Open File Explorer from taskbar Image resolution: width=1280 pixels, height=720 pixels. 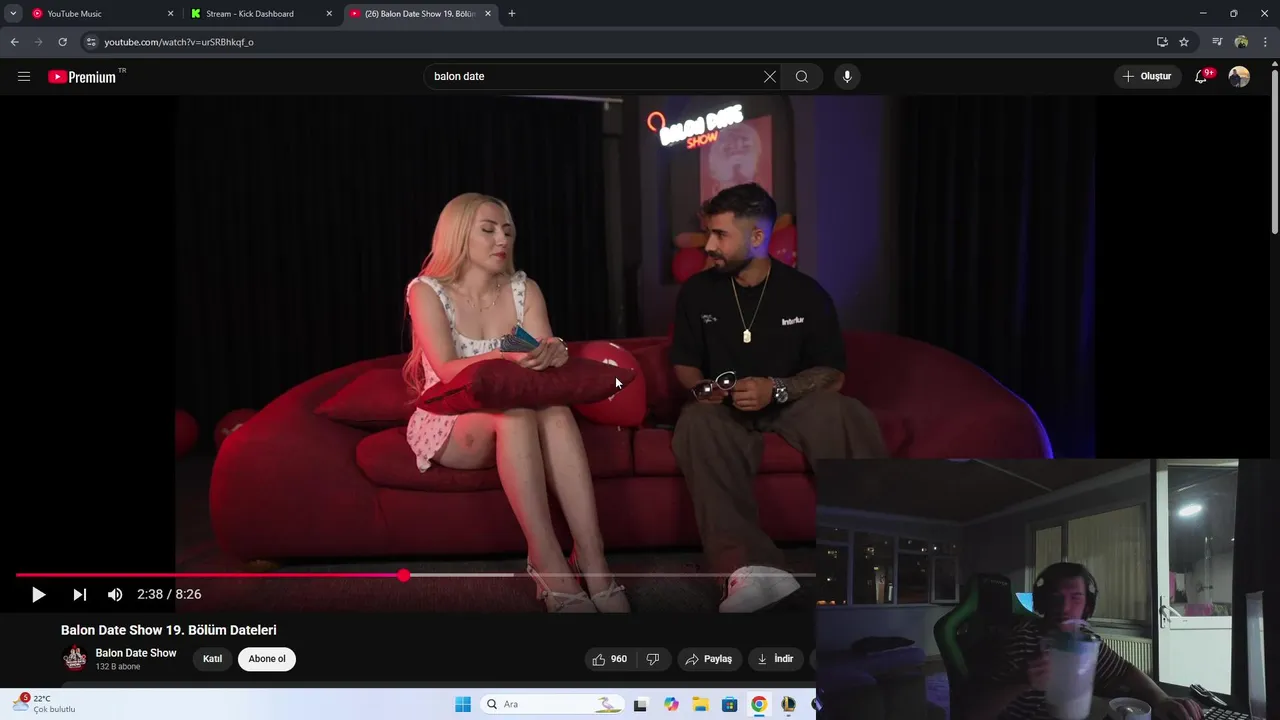click(x=700, y=704)
